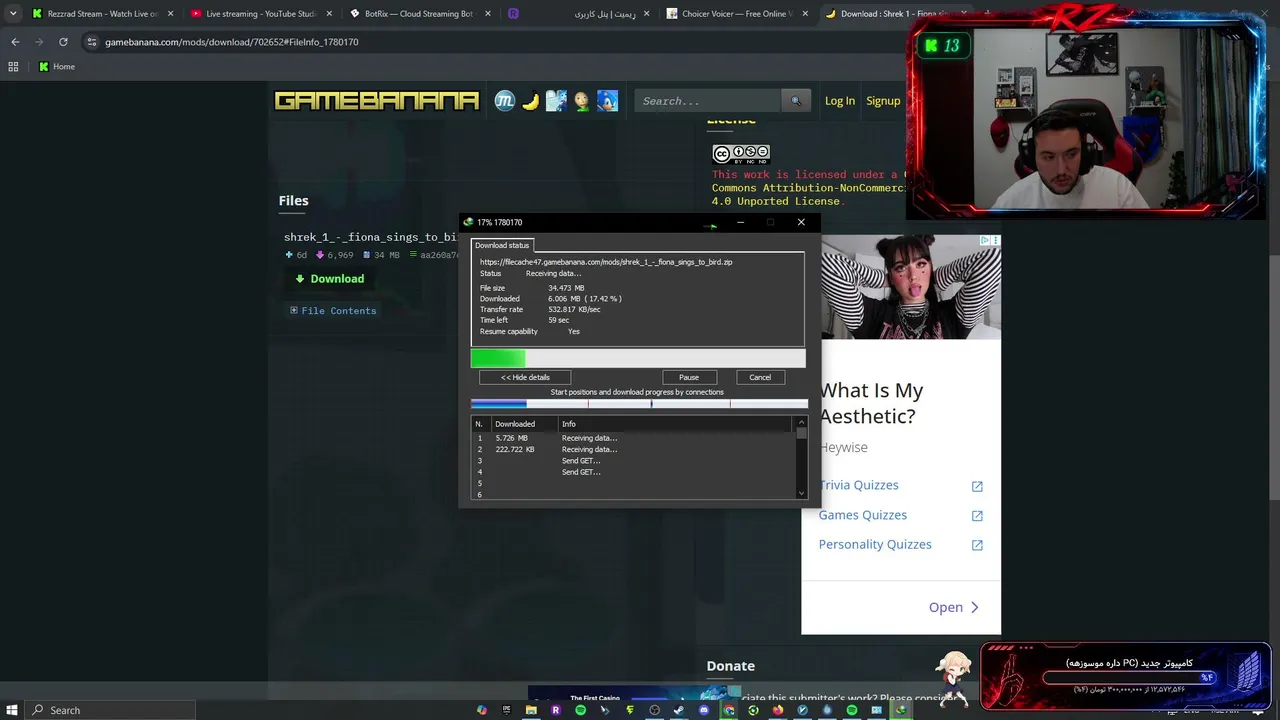1280x720 pixels.
Task: Click the file size 34 MB icon
Action: [x=366, y=255]
